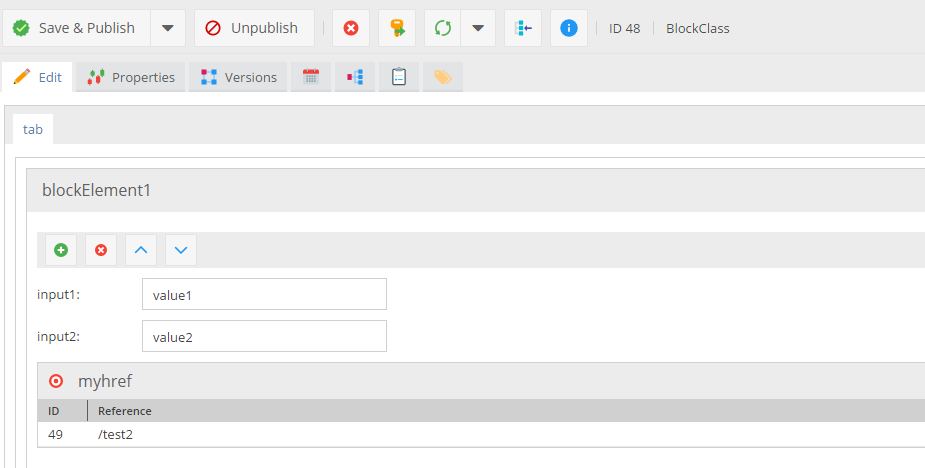Move block down with chevron arrow
Viewport: 925px width, 468px height.
pos(181,250)
